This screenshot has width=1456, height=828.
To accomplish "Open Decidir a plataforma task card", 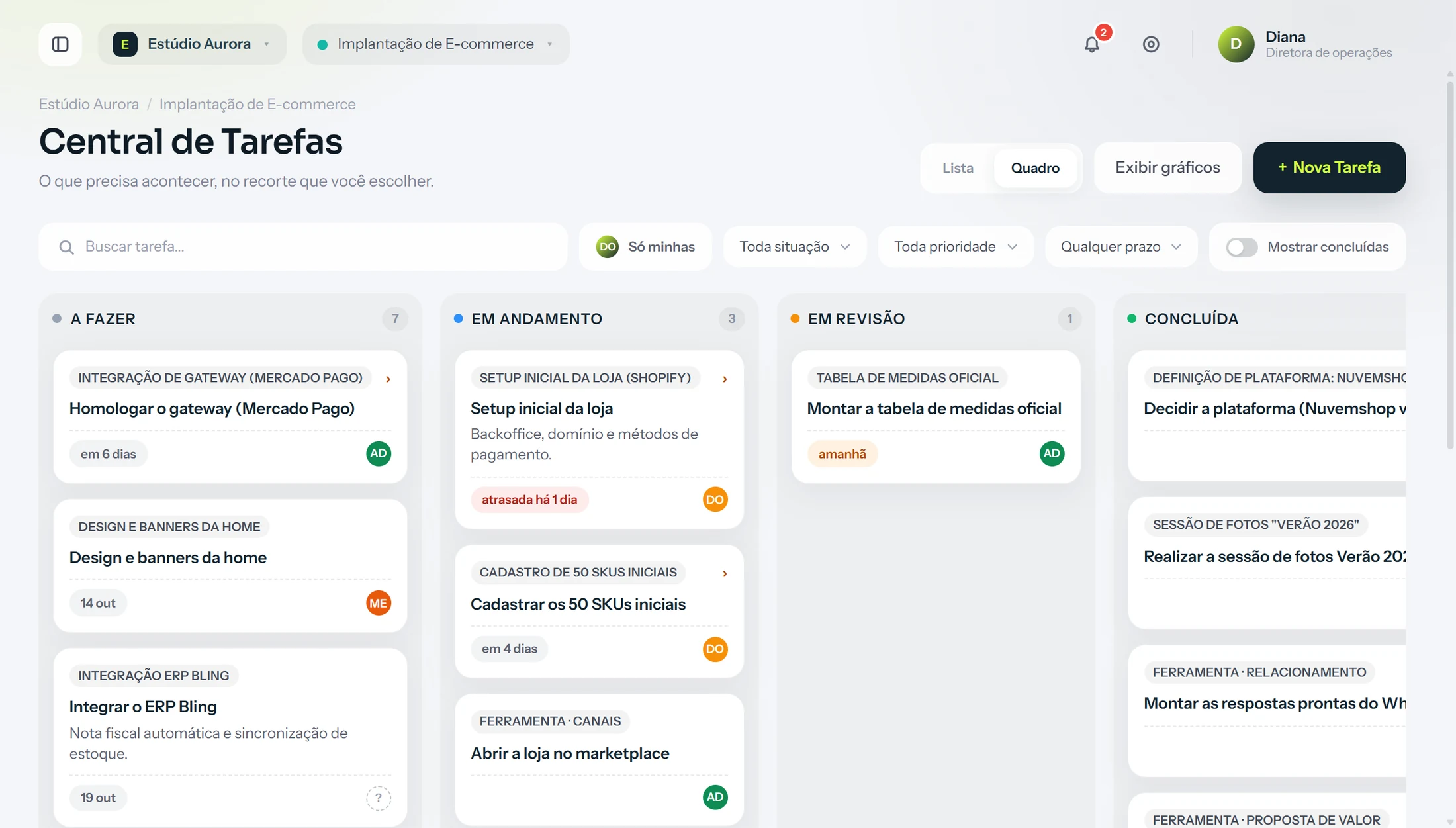I will [x=1267, y=416].
